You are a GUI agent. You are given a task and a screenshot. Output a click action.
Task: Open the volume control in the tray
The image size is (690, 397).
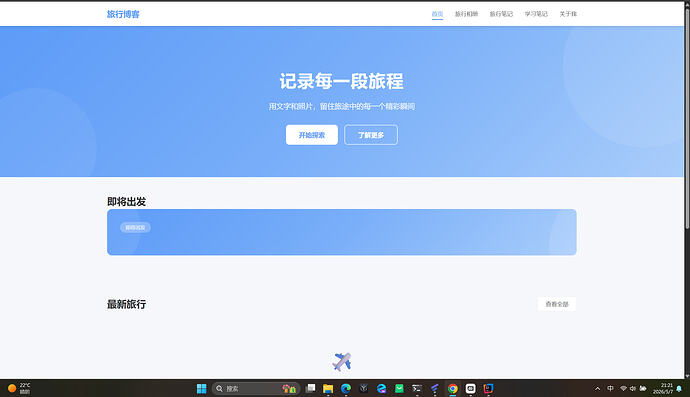pos(633,388)
